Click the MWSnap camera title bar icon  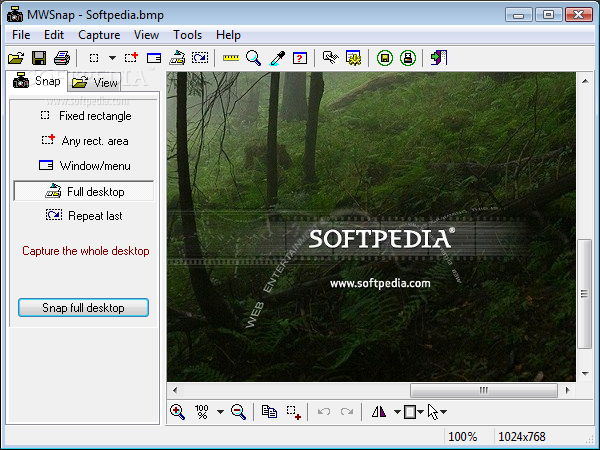[x=15, y=14]
